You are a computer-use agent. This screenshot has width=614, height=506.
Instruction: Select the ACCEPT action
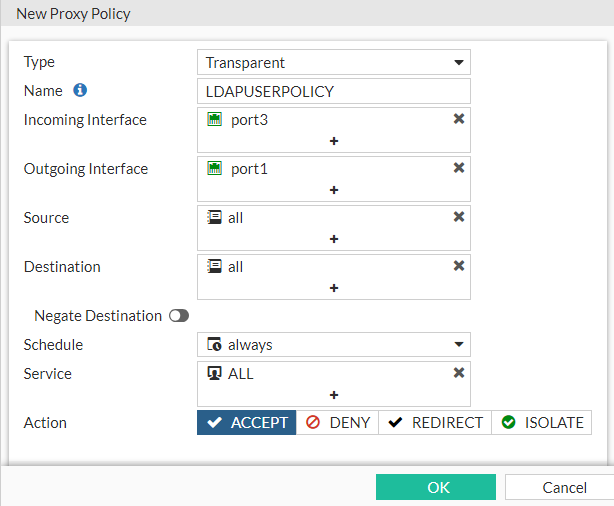[x=247, y=423]
